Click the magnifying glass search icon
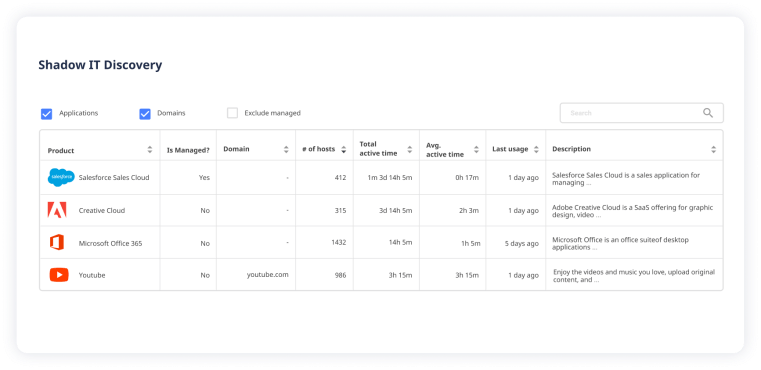The height and width of the screenshot is (370, 761). (708, 113)
